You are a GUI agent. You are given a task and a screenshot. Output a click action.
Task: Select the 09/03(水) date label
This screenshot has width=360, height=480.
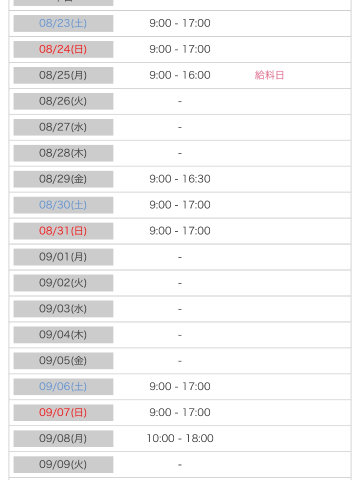(63, 309)
